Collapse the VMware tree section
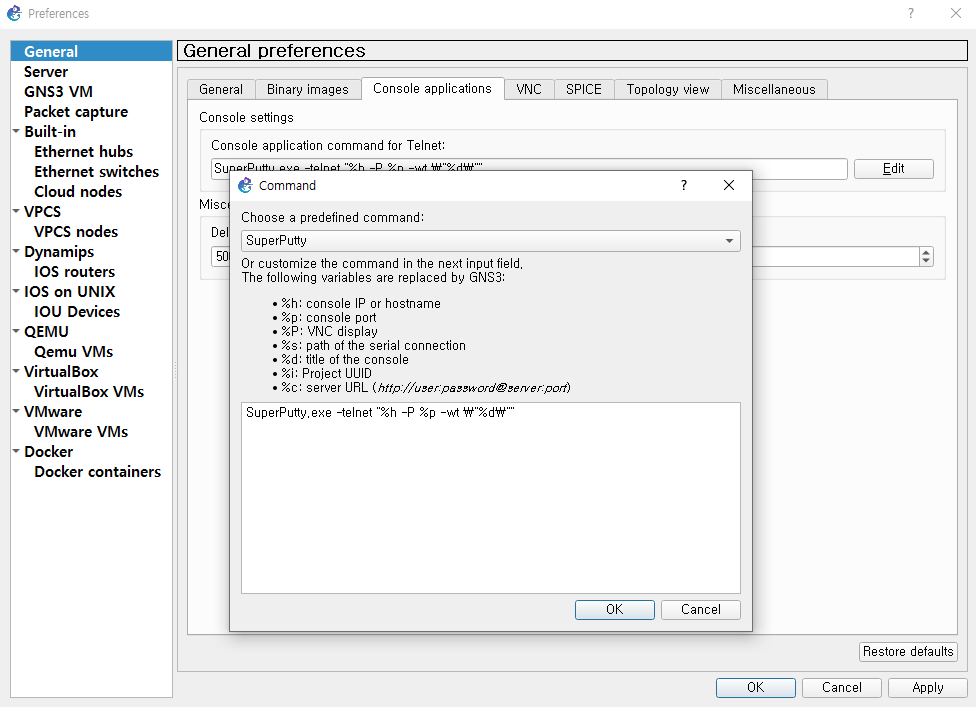Viewport: 976px width, 707px height. 16,411
